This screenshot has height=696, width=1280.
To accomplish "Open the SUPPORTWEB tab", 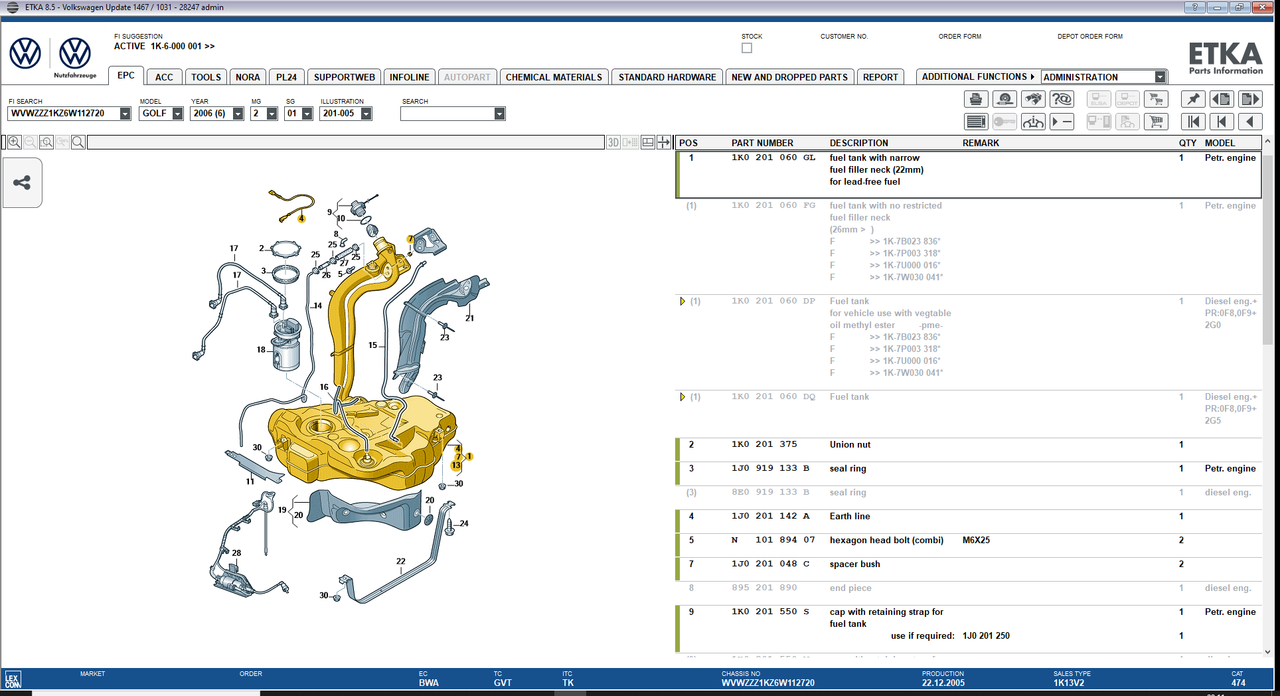I will click(x=344, y=77).
